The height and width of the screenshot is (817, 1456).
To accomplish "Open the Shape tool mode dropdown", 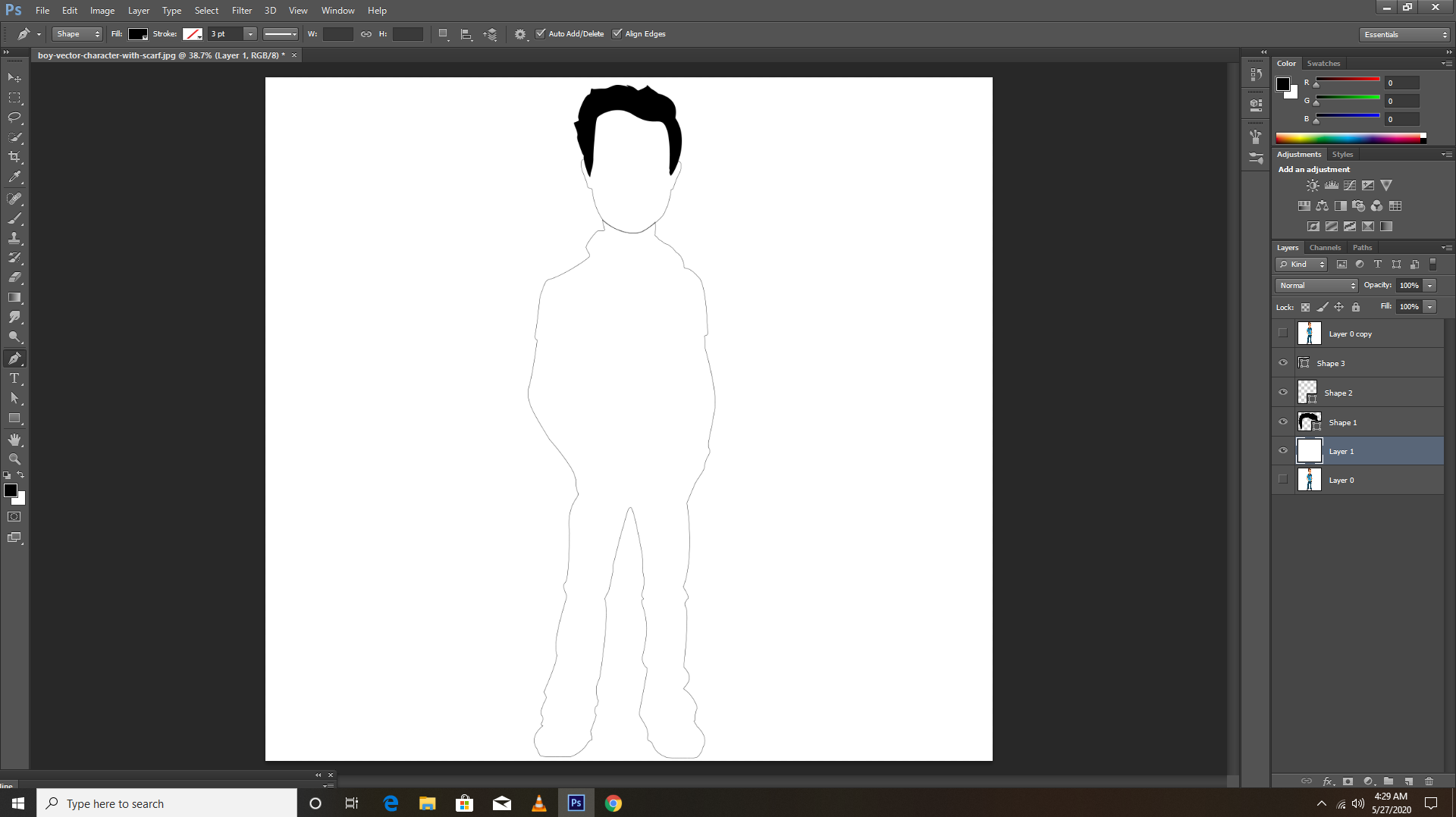I will tap(77, 34).
